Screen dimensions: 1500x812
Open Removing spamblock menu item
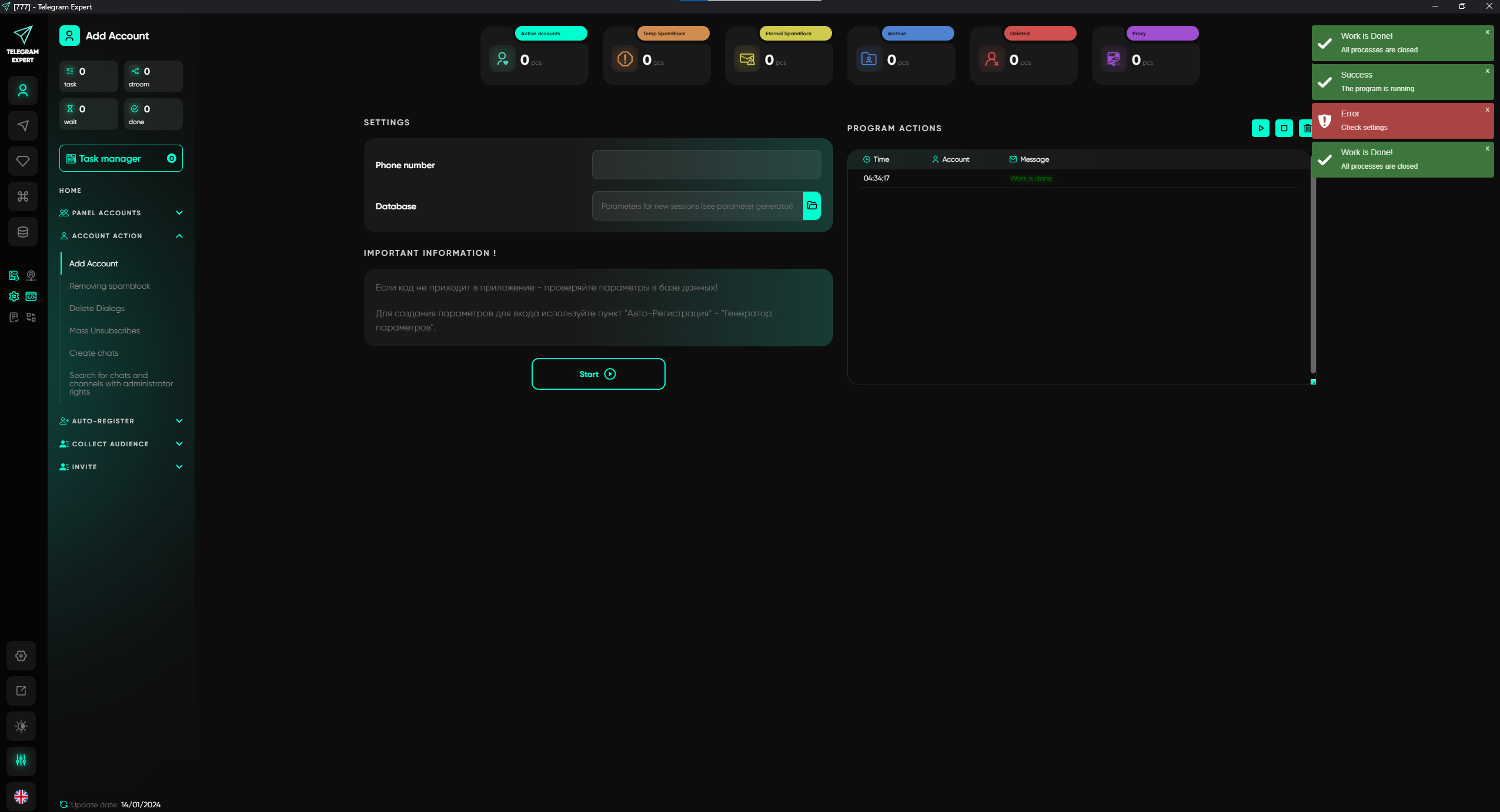(x=109, y=286)
